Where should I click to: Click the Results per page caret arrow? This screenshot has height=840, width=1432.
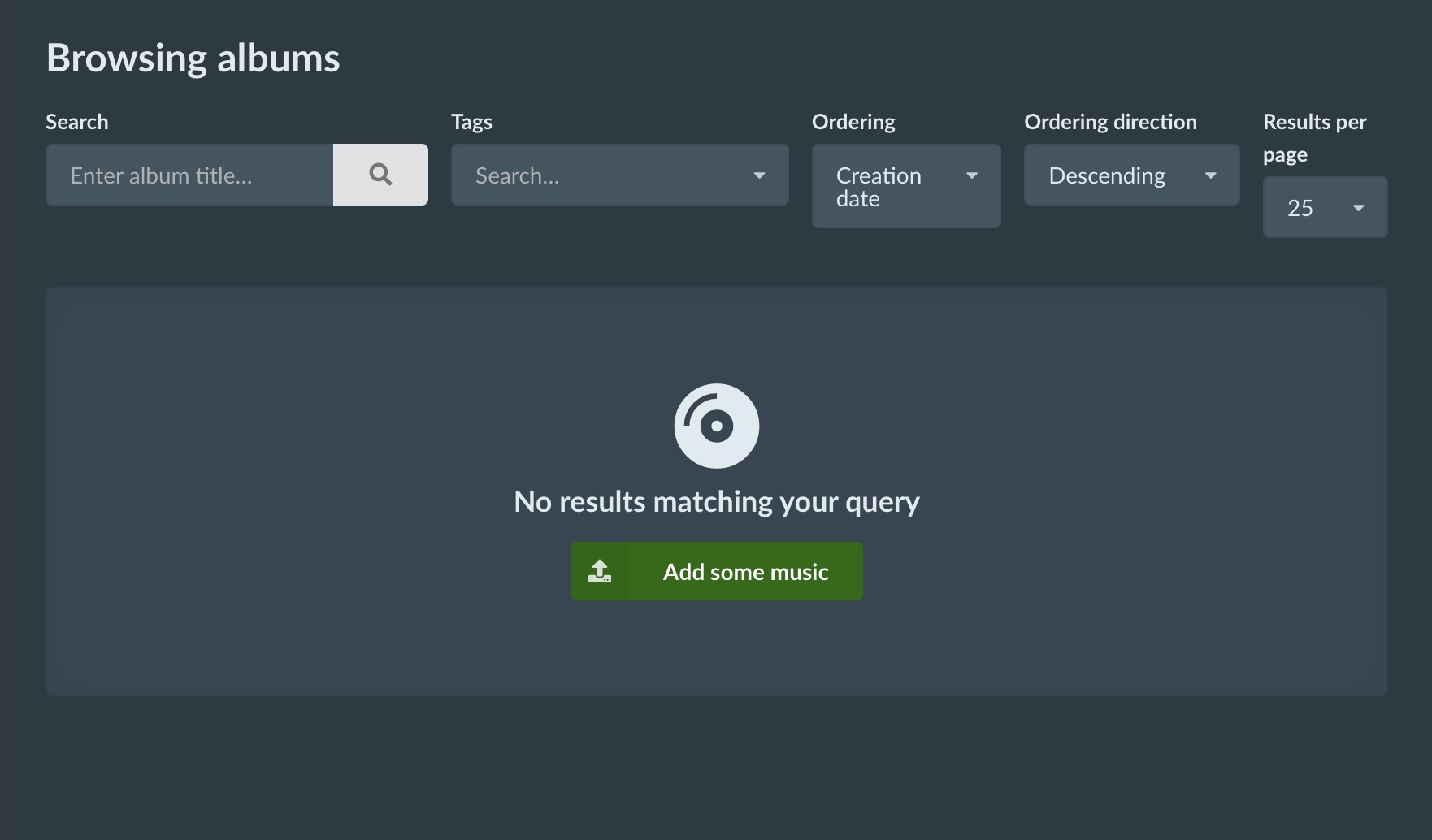1358,208
